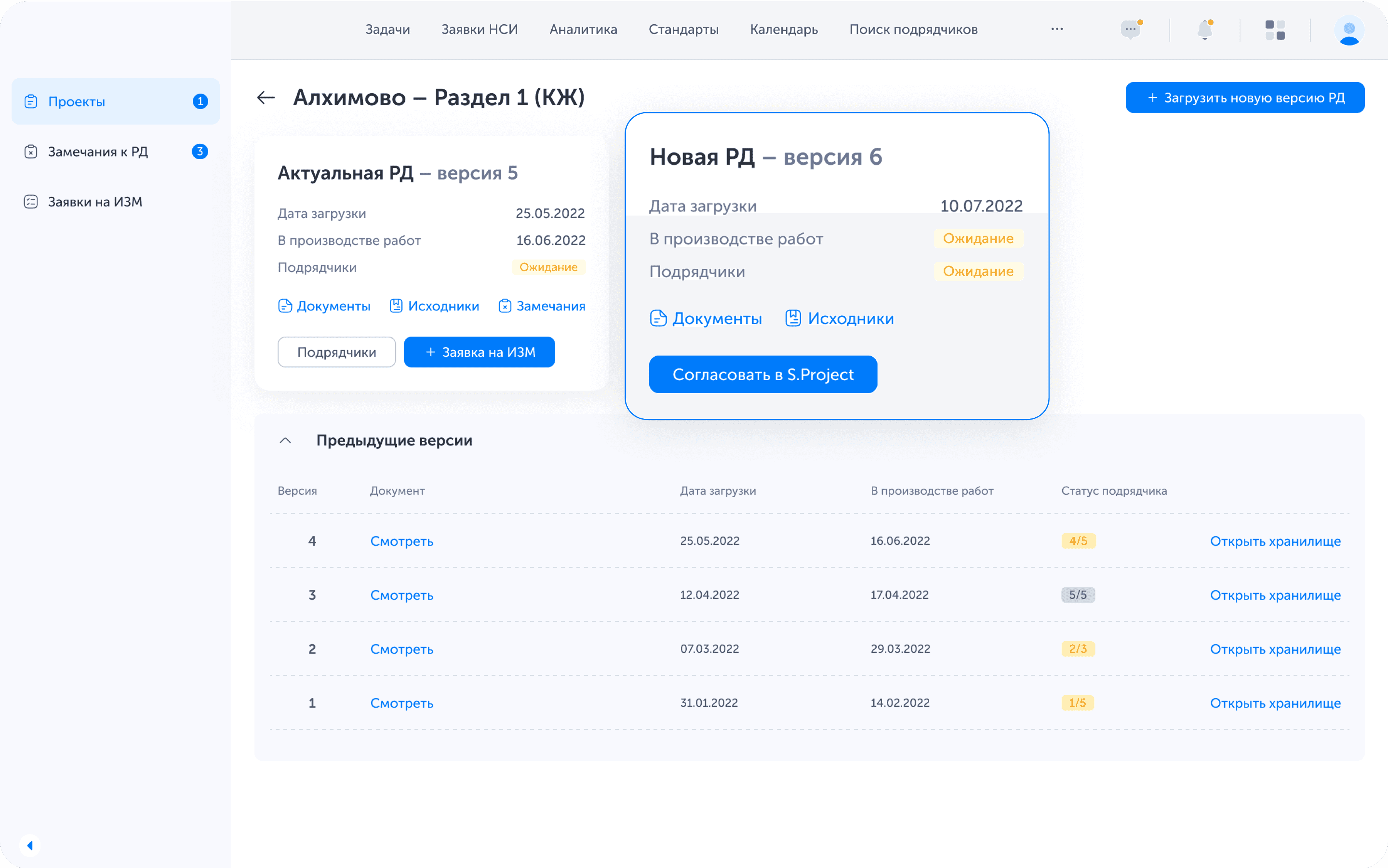Click the back arrow next to Алхимово heading
The height and width of the screenshot is (868, 1388).
(x=265, y=97)
